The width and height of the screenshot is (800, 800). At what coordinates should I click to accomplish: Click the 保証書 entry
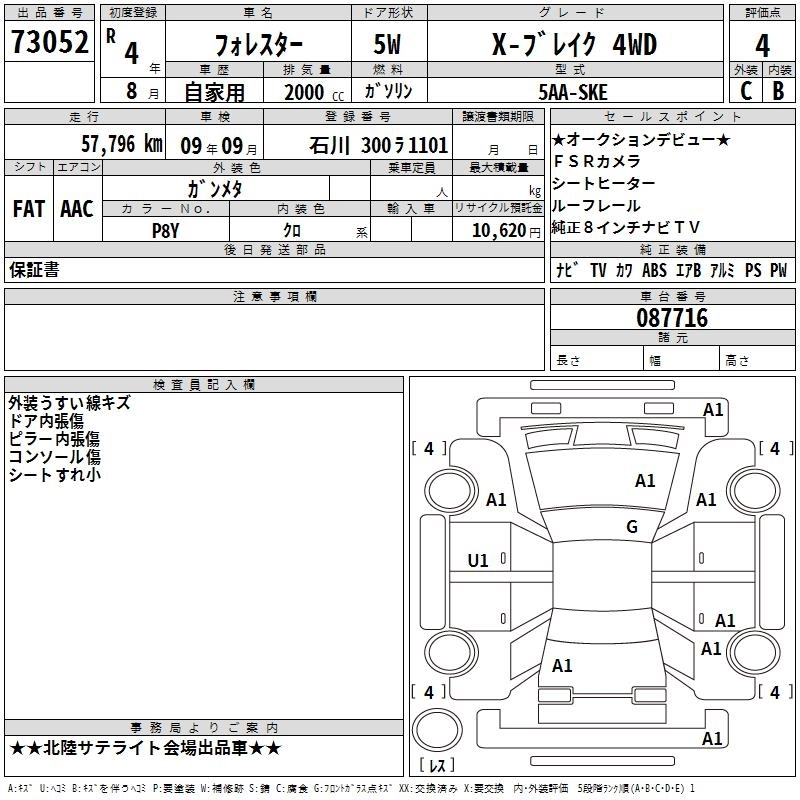pyautogui.click(x=34, y=270)
